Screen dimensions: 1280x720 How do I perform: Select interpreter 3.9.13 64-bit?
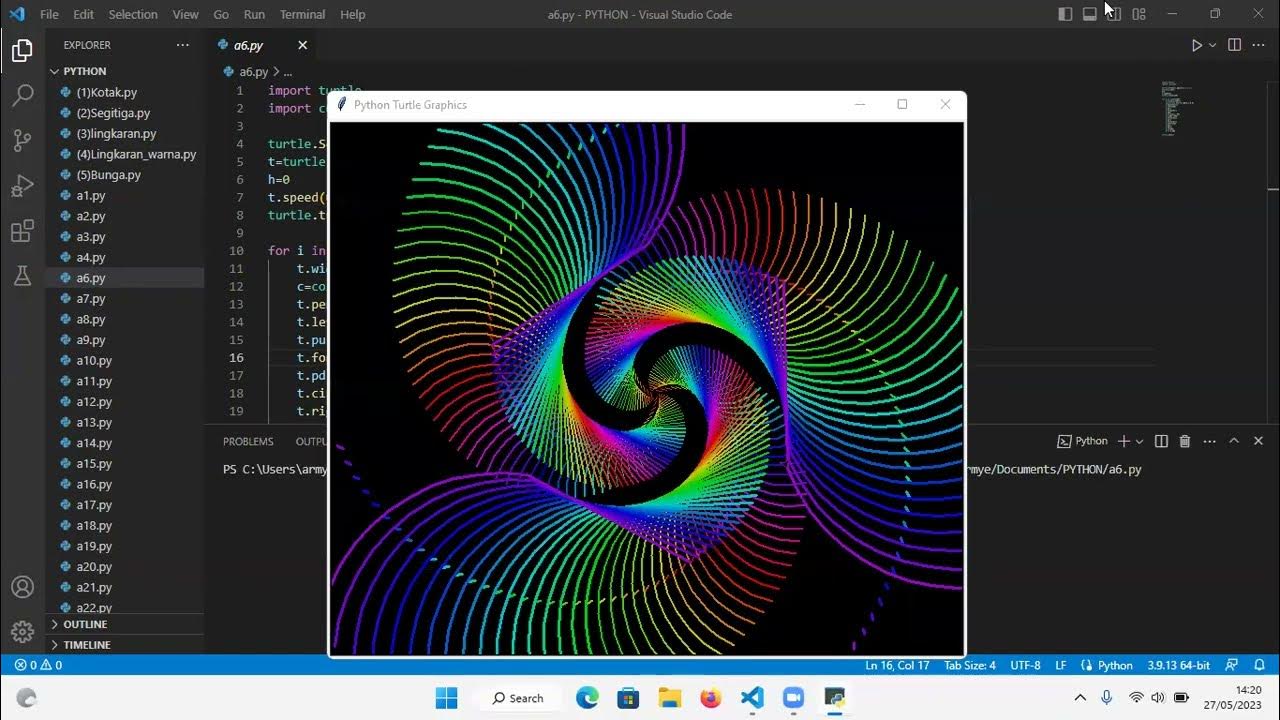point(1178,665)
